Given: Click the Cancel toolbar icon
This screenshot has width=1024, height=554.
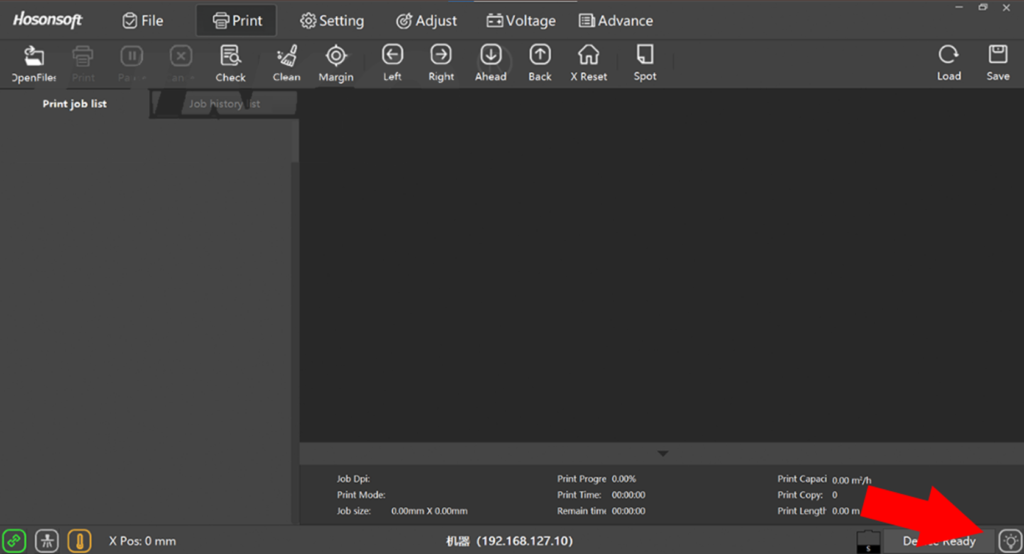Looking at the screenshot, I should [181, 63].
